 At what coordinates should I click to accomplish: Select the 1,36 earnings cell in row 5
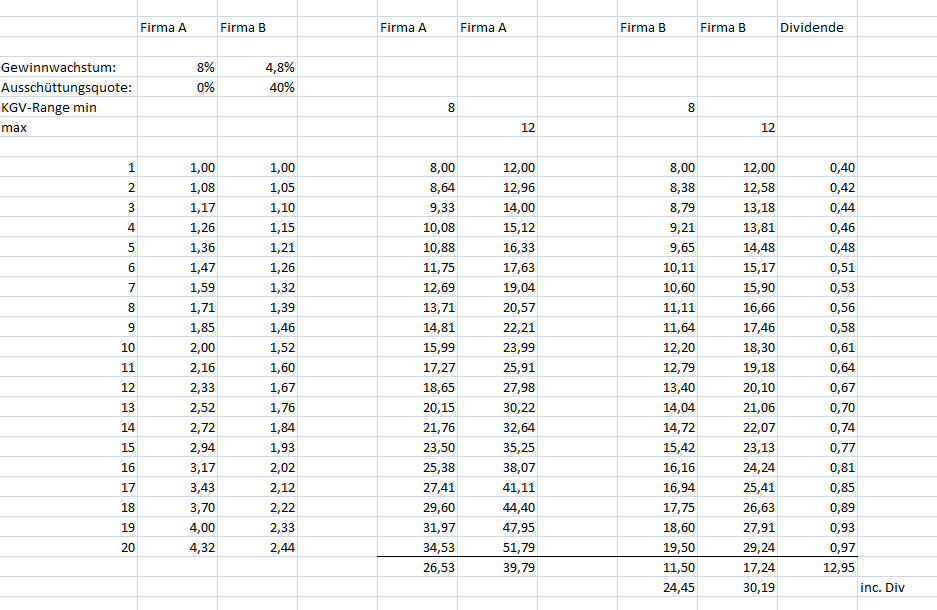[x=177, y=247]
